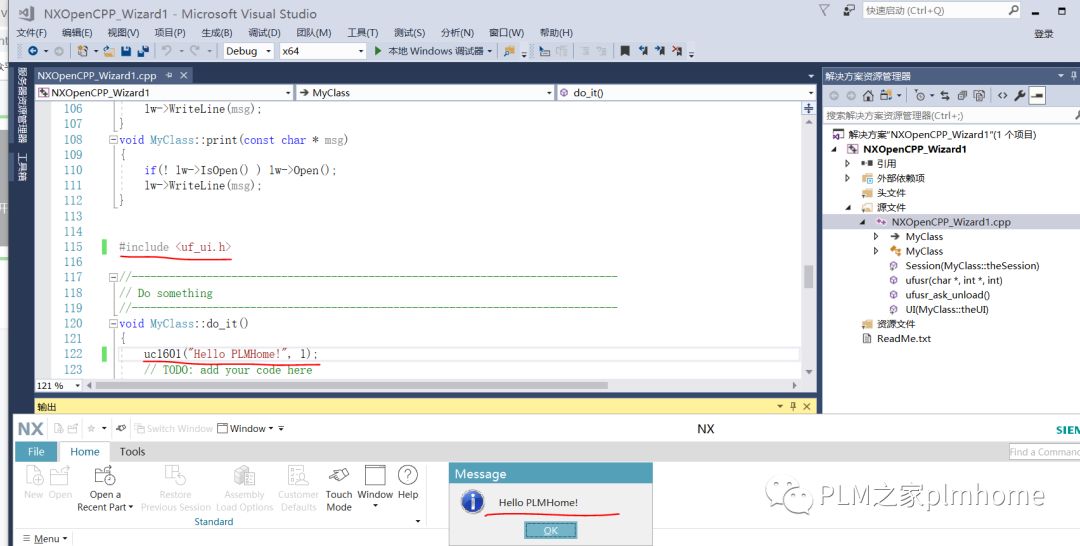Go to the previous bookmark
The image size is (1080, 546).
643,51
